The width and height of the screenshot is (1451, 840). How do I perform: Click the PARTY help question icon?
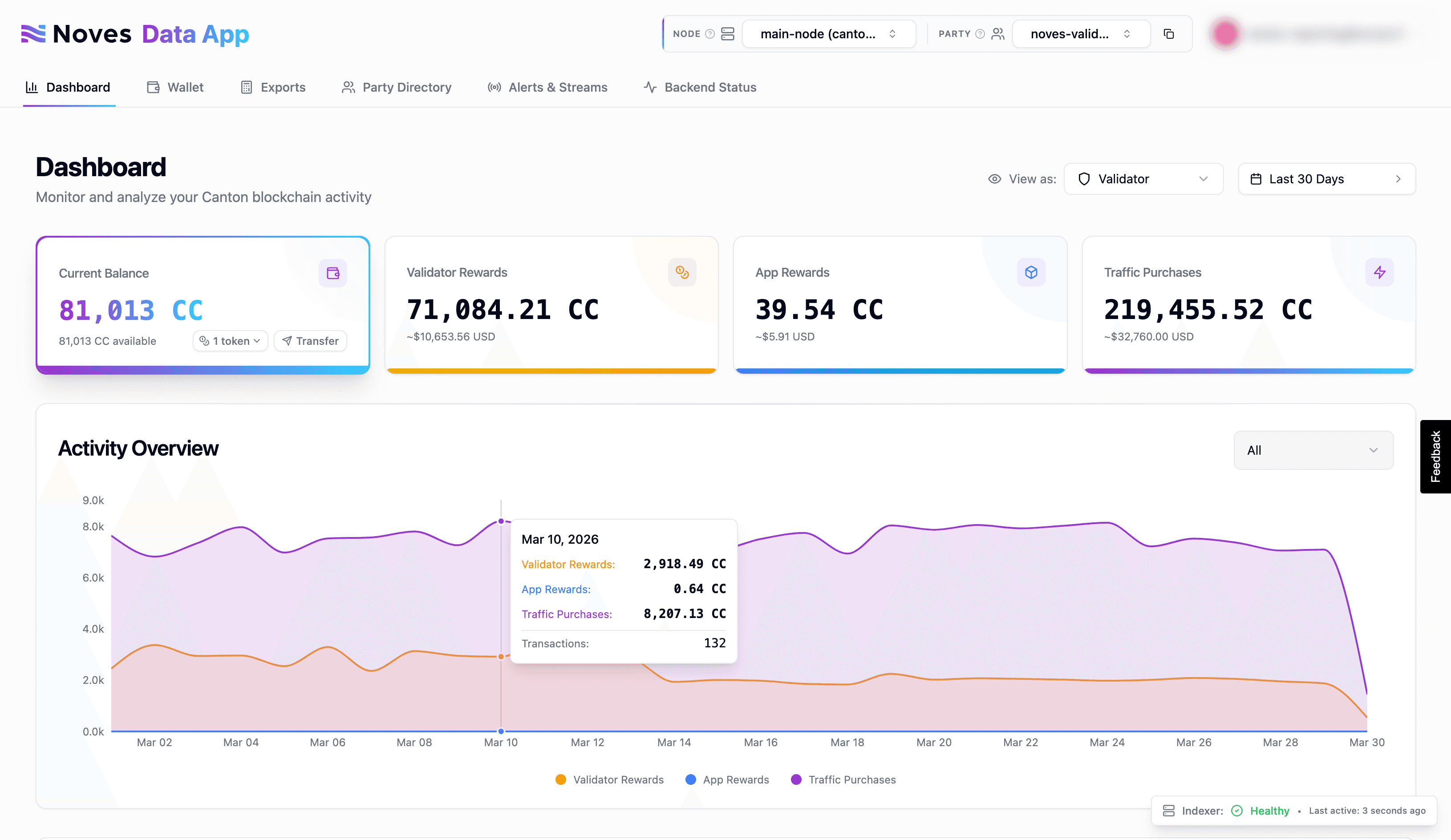coord(979,34)
